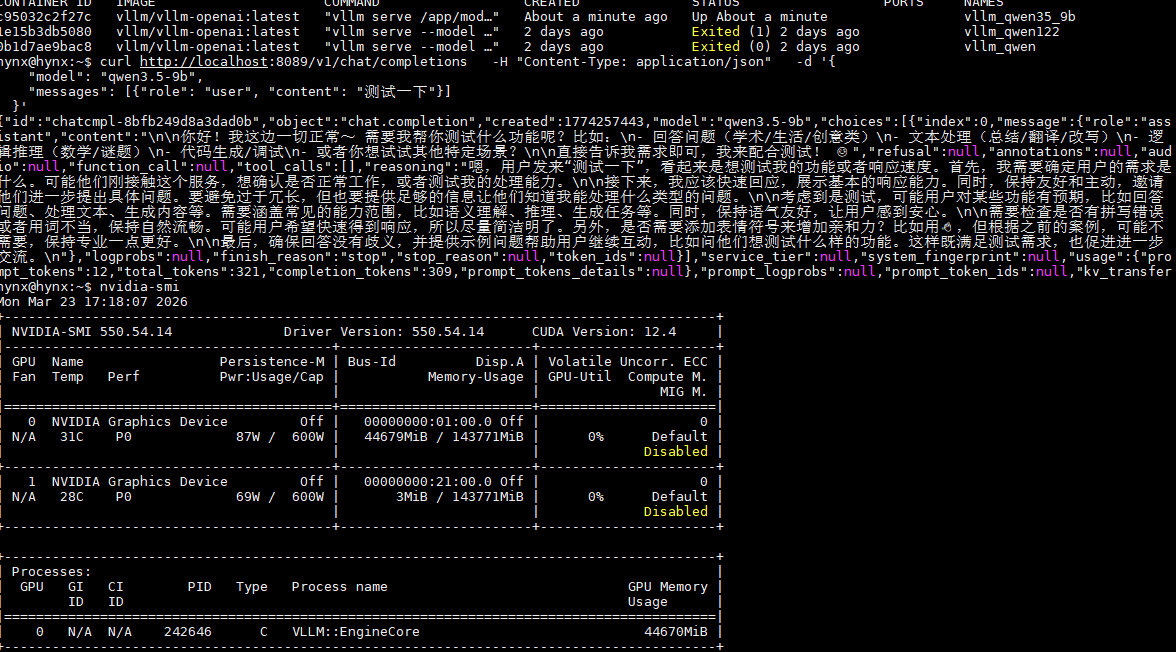Click the '"model": "qwen3.5-9b"' request line
Image resolution: width=1176 pixels, height=652 pixels.
(x=116, y=77)
